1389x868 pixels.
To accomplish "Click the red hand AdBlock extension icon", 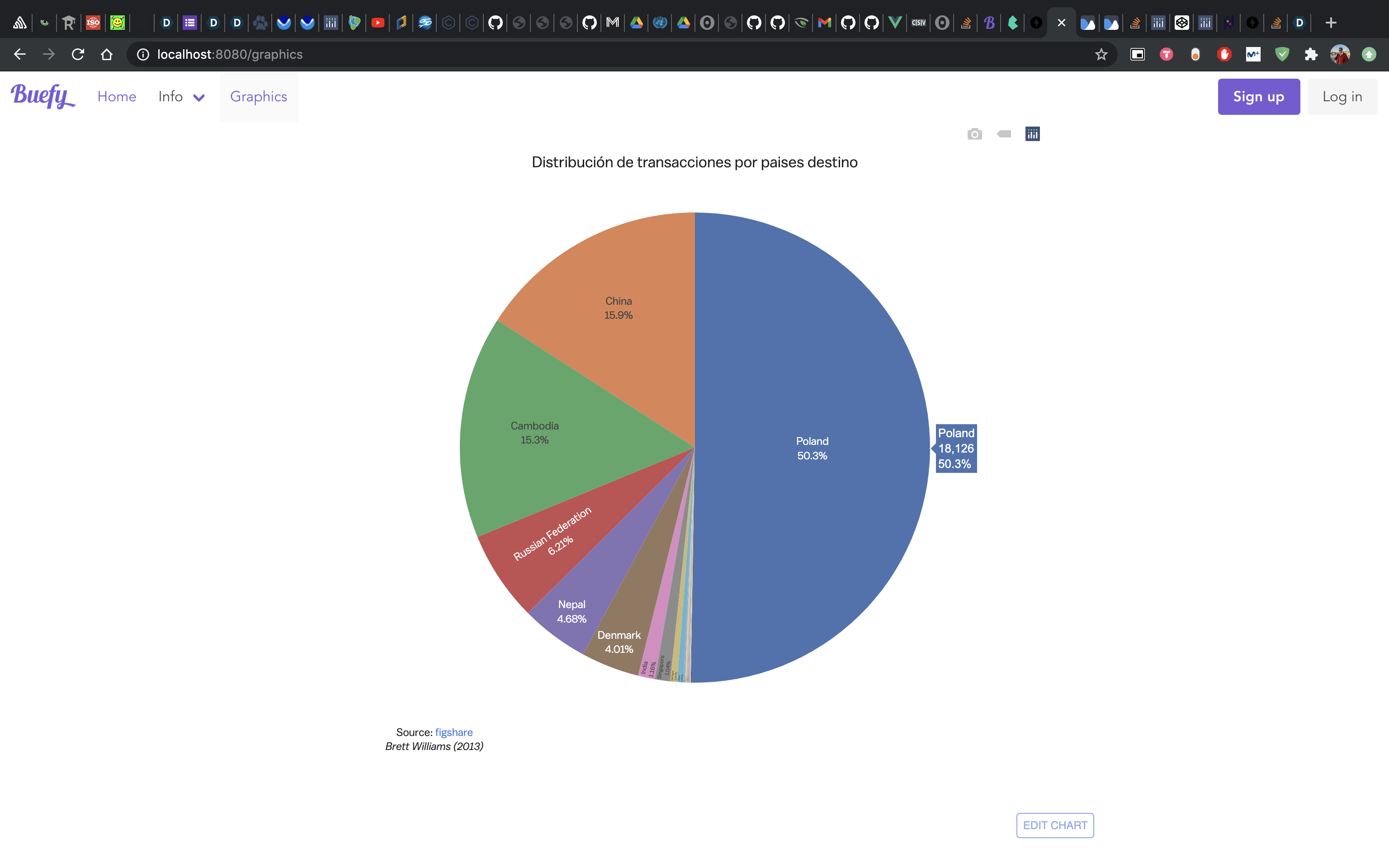I will click(1224, 55).
